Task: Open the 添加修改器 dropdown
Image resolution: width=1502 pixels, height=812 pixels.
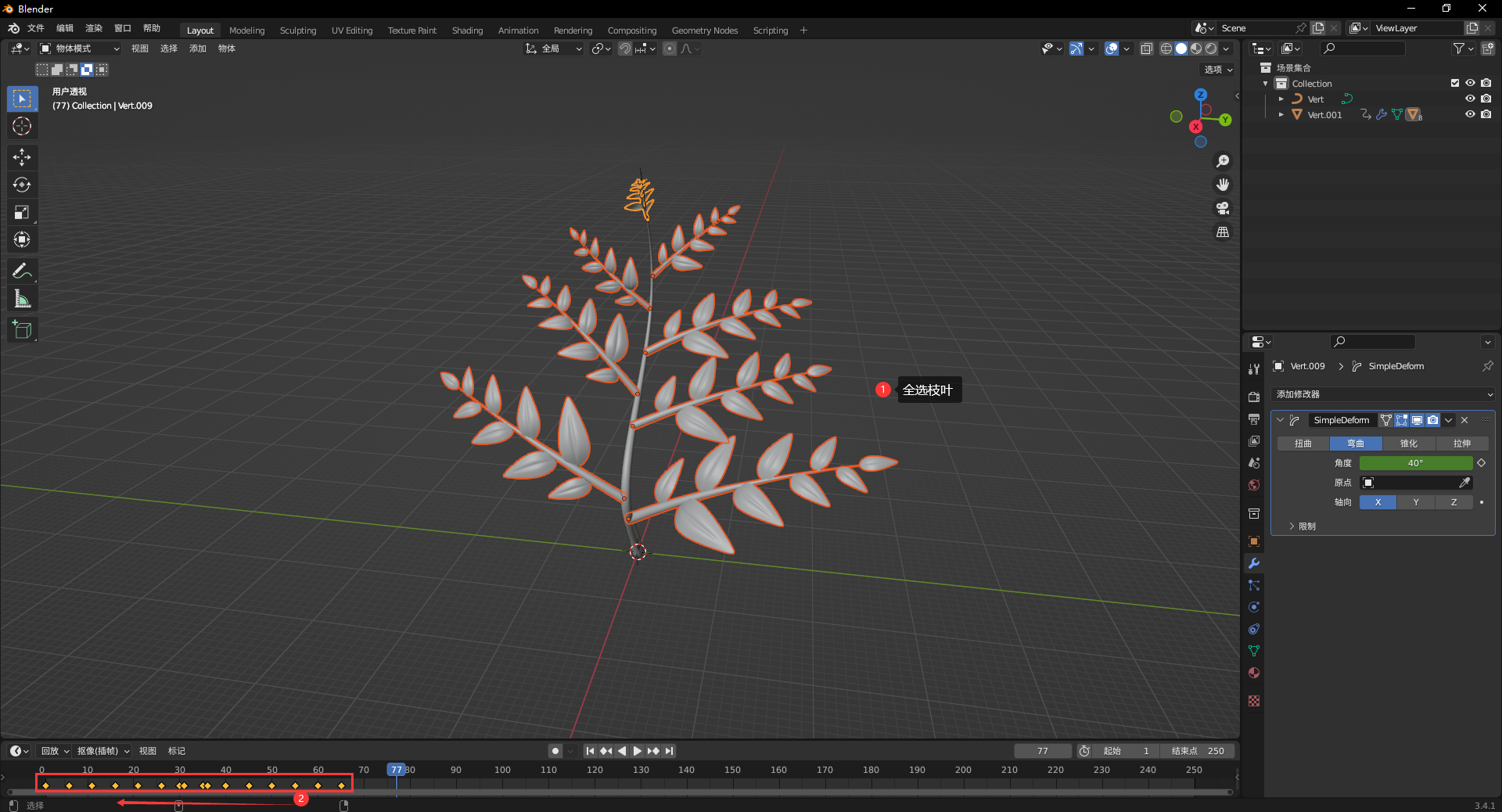Action: pos(1383,394)
